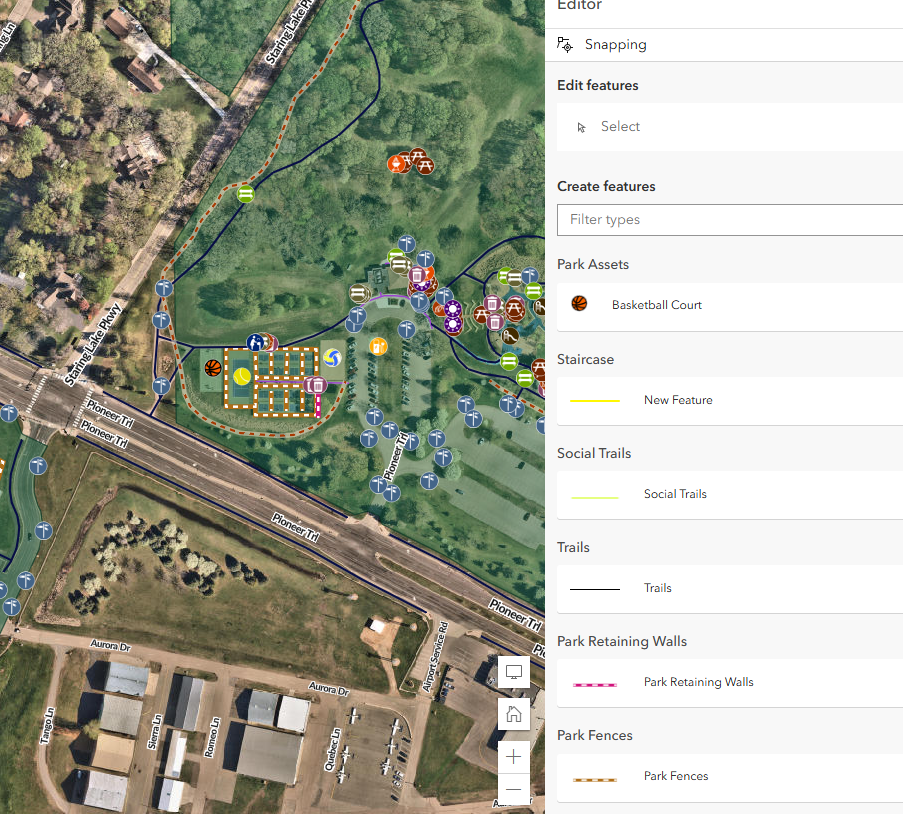Open the Snapping options menu
This screenshot has width=903, height=814.
pos(615,44)
